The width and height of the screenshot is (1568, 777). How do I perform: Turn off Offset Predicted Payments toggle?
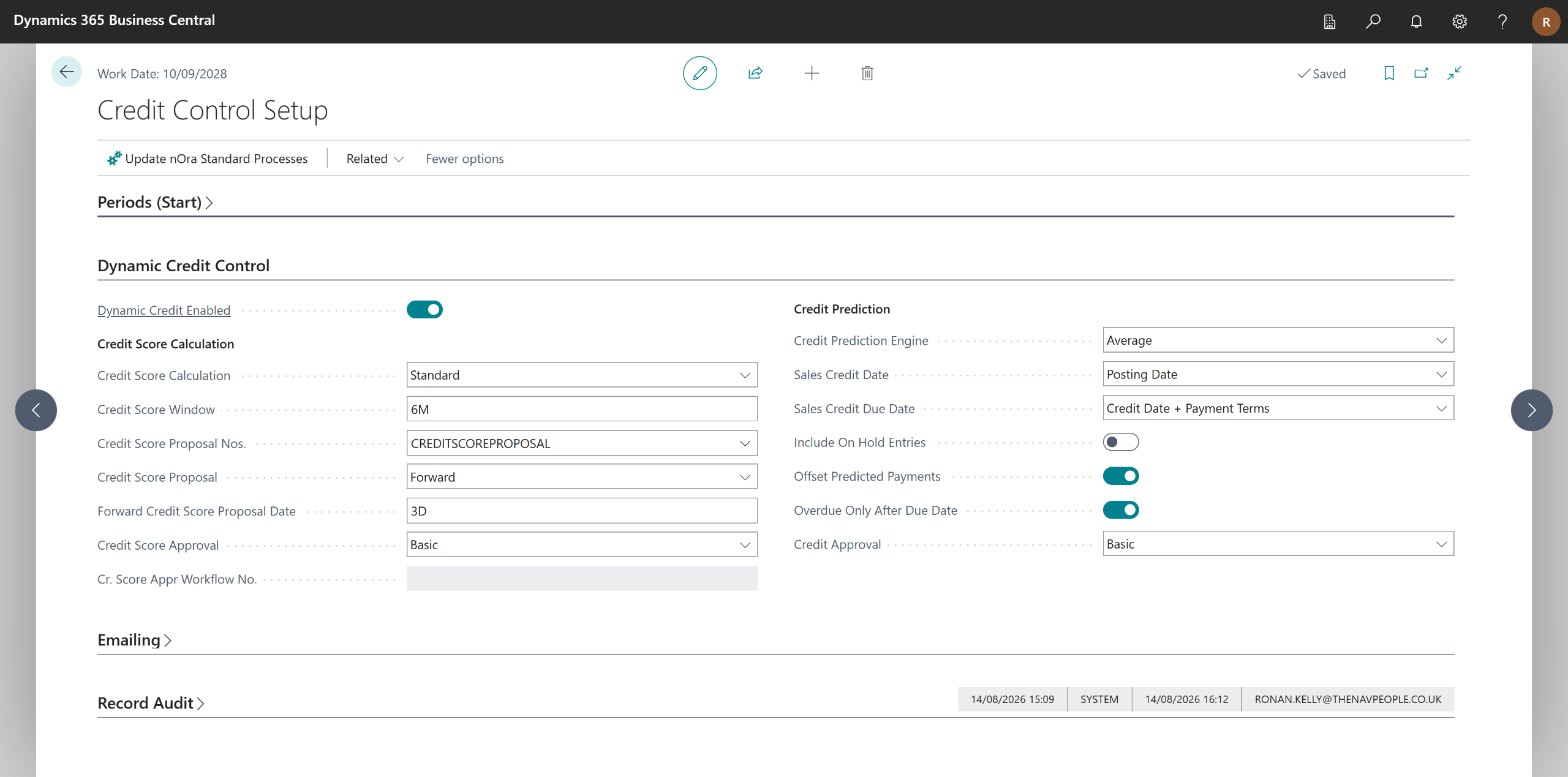pyautogui.click(x=1121, y=476)
